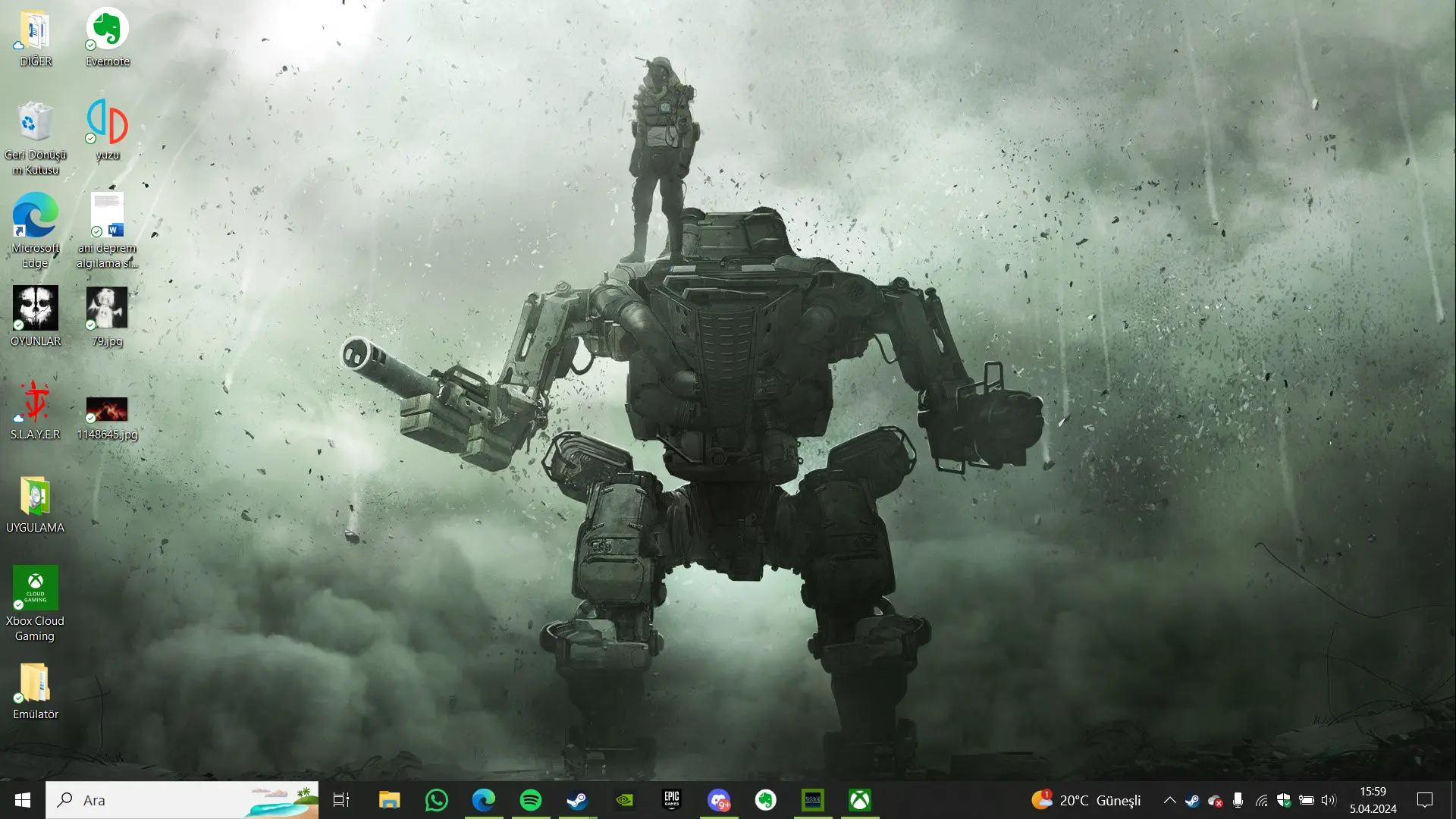This screenshot has height=819, width=1456.
Task: Open Steam from the system tray
Action: coord(1192,800)
